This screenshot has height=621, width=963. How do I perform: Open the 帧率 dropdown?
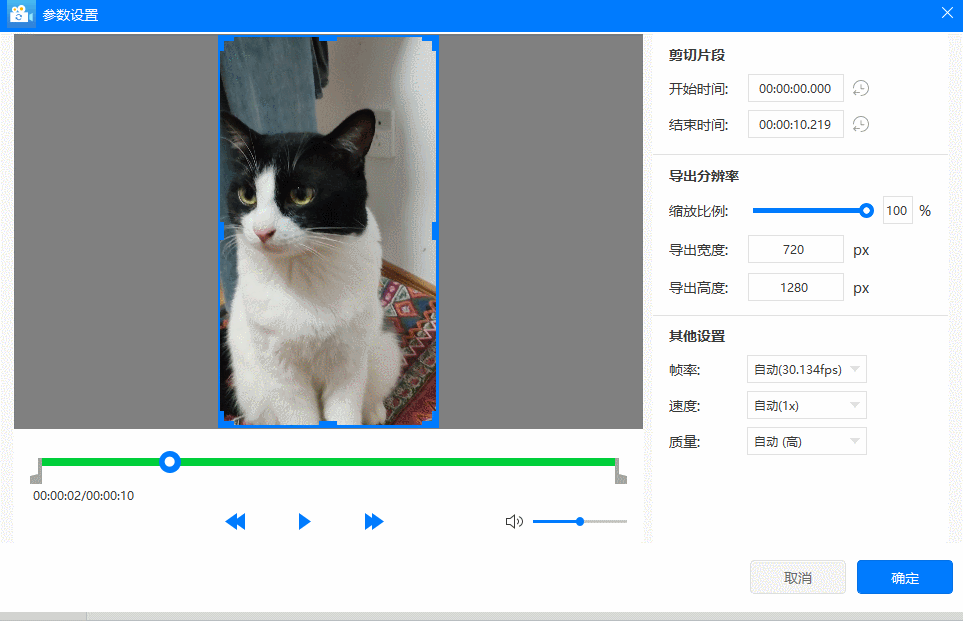806,369
